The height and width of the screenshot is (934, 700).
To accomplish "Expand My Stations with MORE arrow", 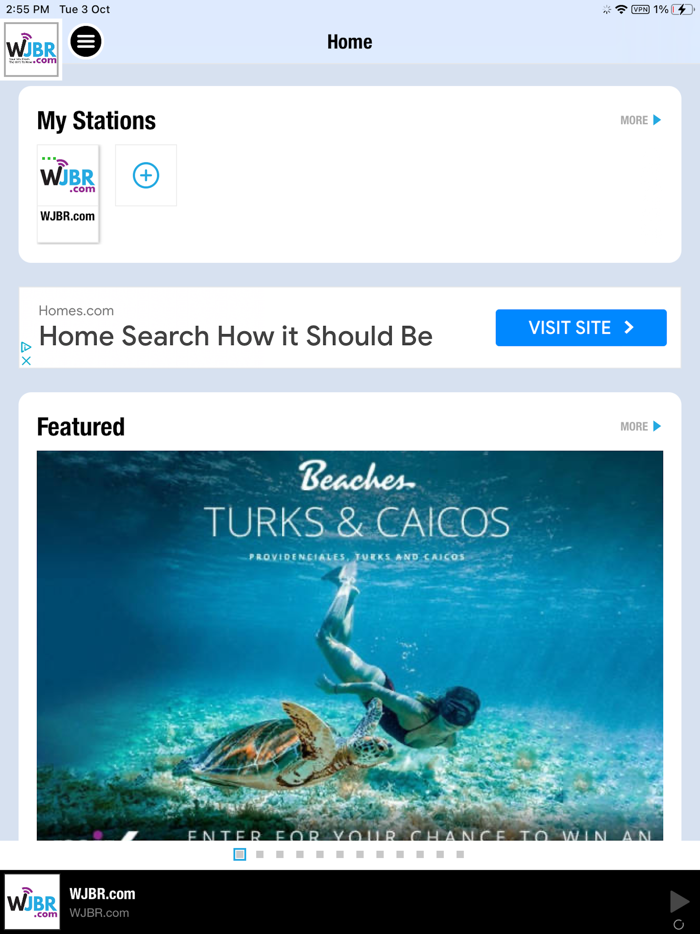I will [640, 120].
